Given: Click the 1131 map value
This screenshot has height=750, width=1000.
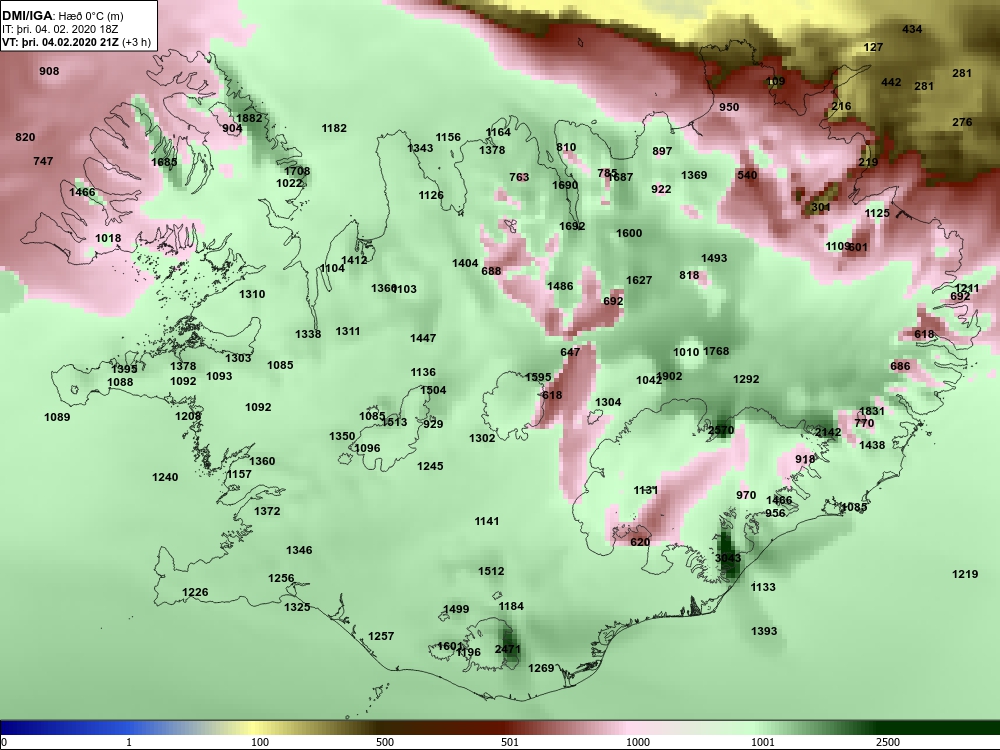Looking at the screenshot, I should click(x=646, y=490).
